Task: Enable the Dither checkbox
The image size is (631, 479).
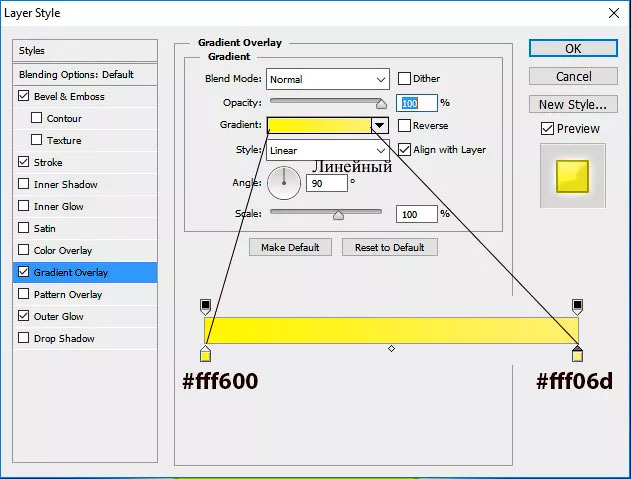Action: point(404,78)
